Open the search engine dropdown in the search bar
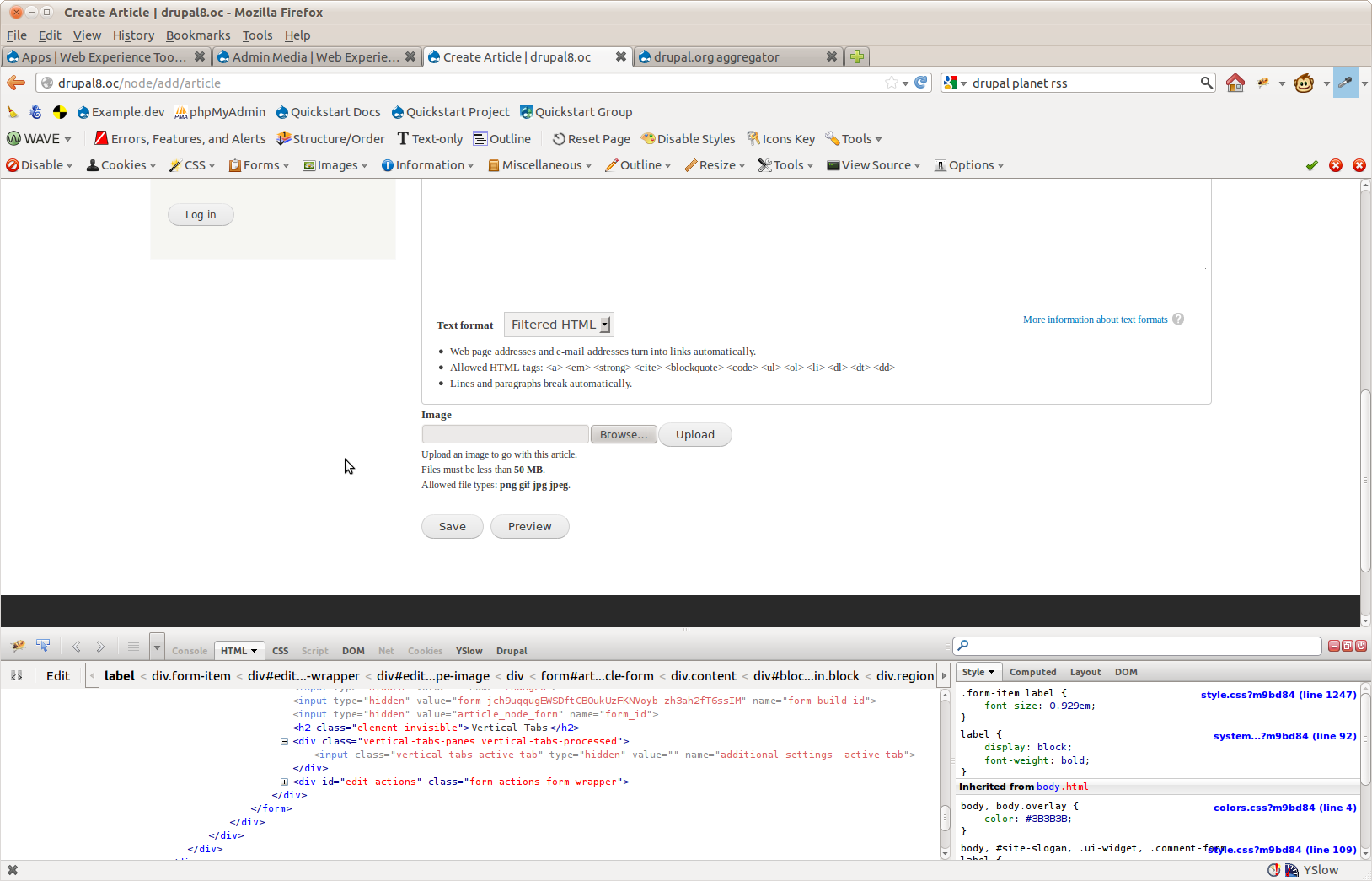This screenshot has height=881, width=1372. (x=952, y=83)
